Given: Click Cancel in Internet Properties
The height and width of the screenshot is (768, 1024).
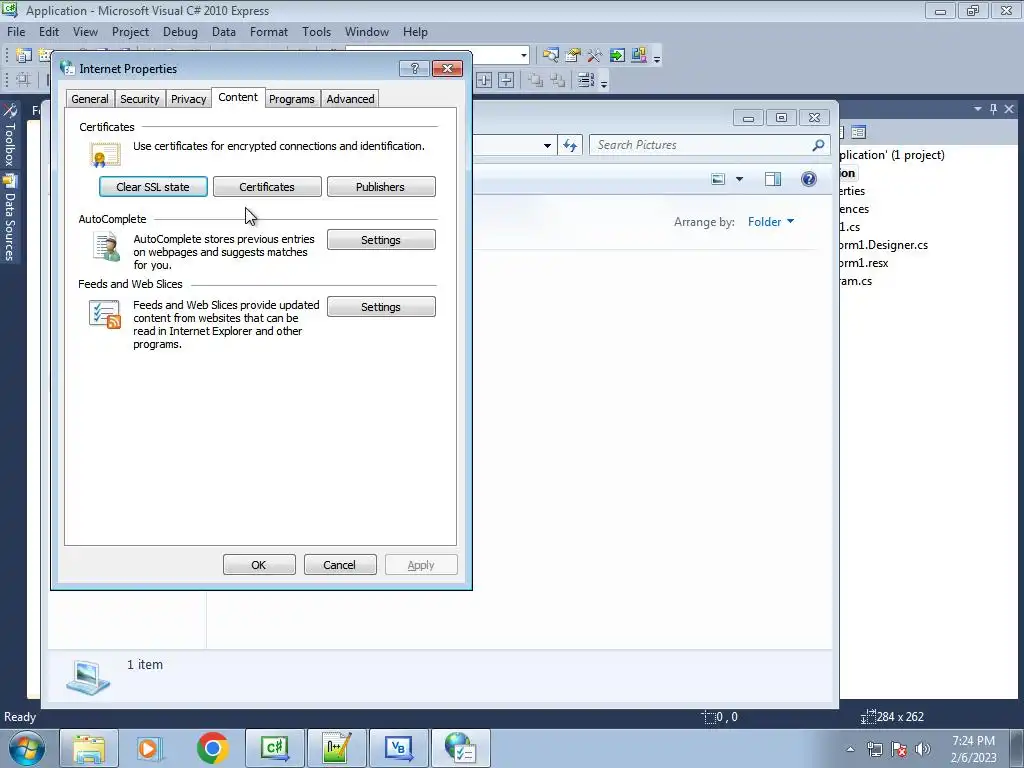Looking at the screenshot, I should pyautogui.click(x=340, y=565).
